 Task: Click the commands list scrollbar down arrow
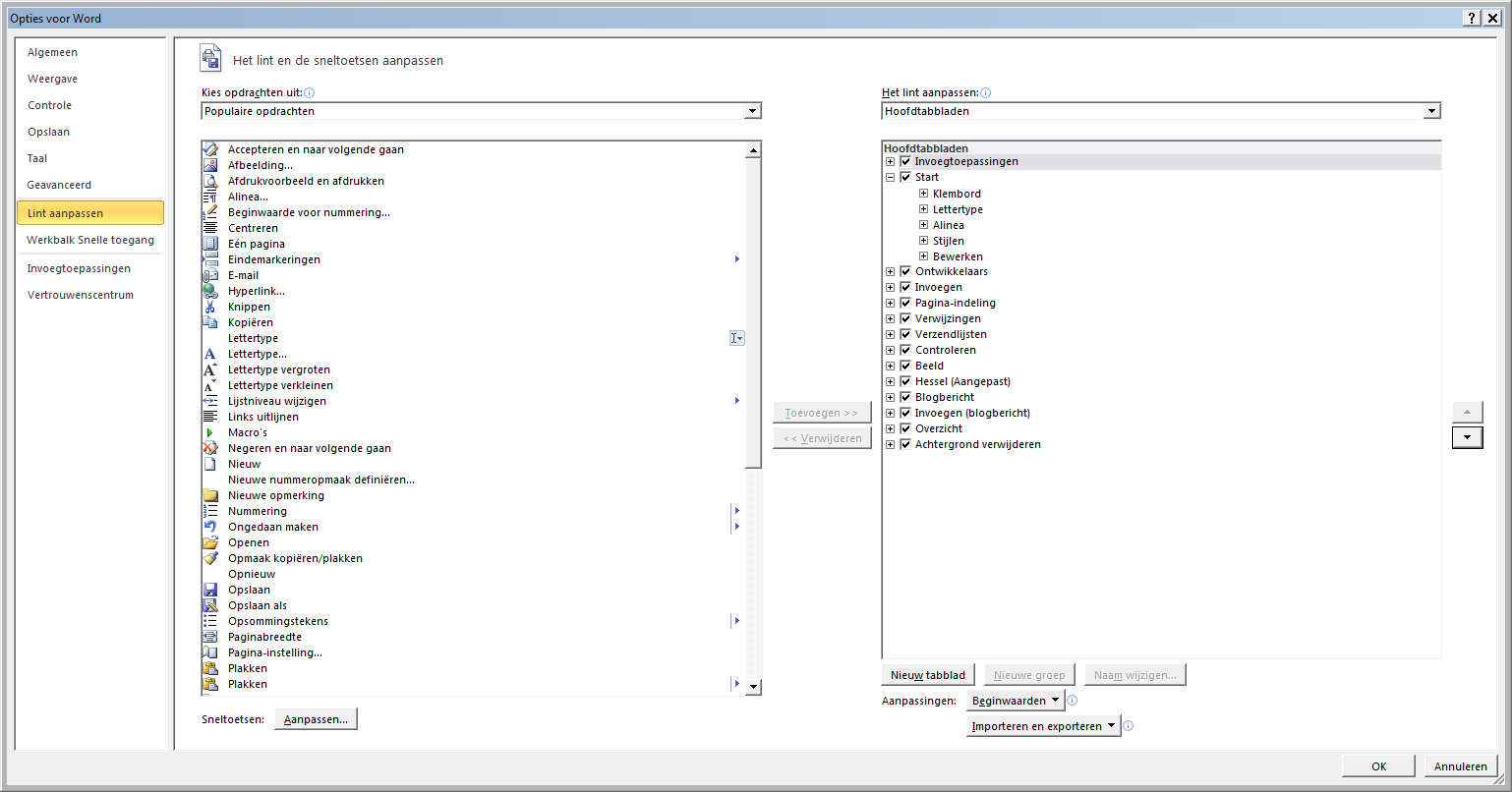pyautogui.click(x=753, y=687)
